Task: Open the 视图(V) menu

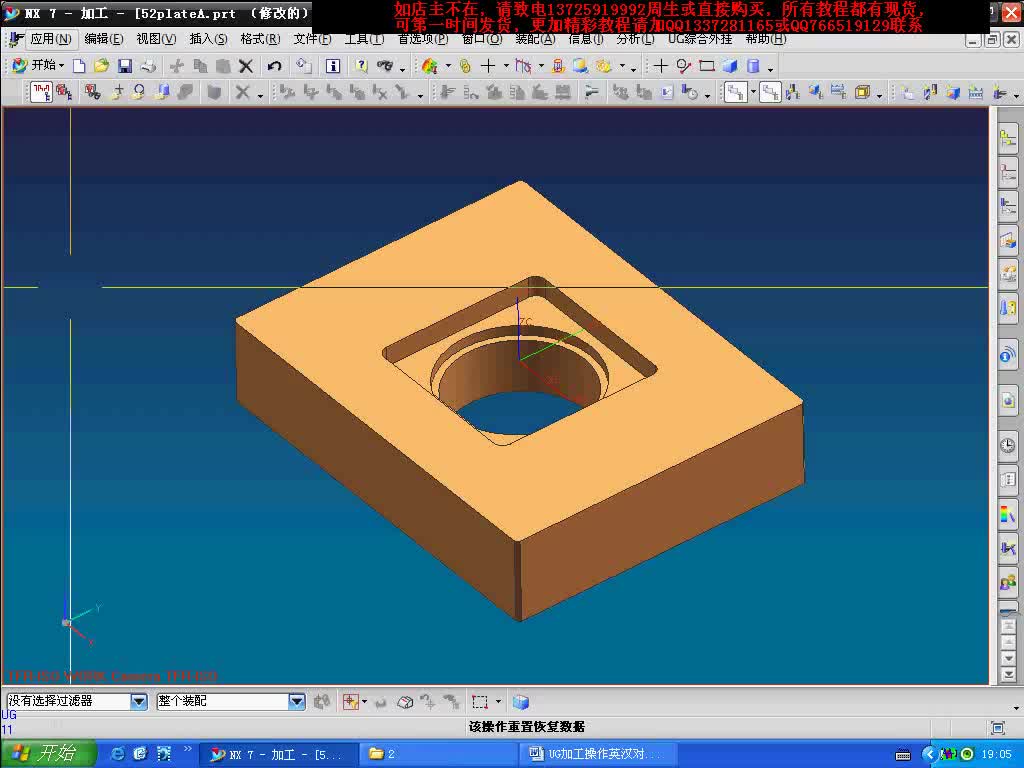Action: [x=156, y=39]
